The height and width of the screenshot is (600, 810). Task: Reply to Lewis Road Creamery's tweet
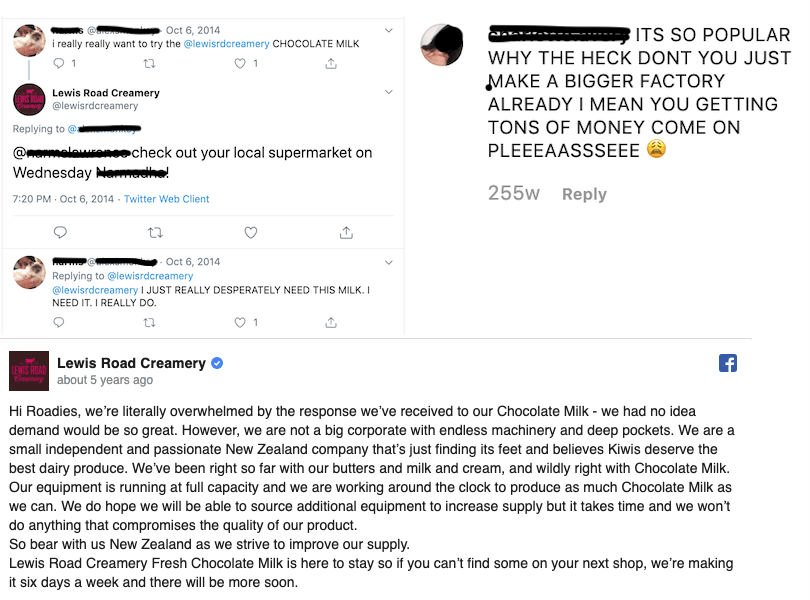(x=60, y=232)
